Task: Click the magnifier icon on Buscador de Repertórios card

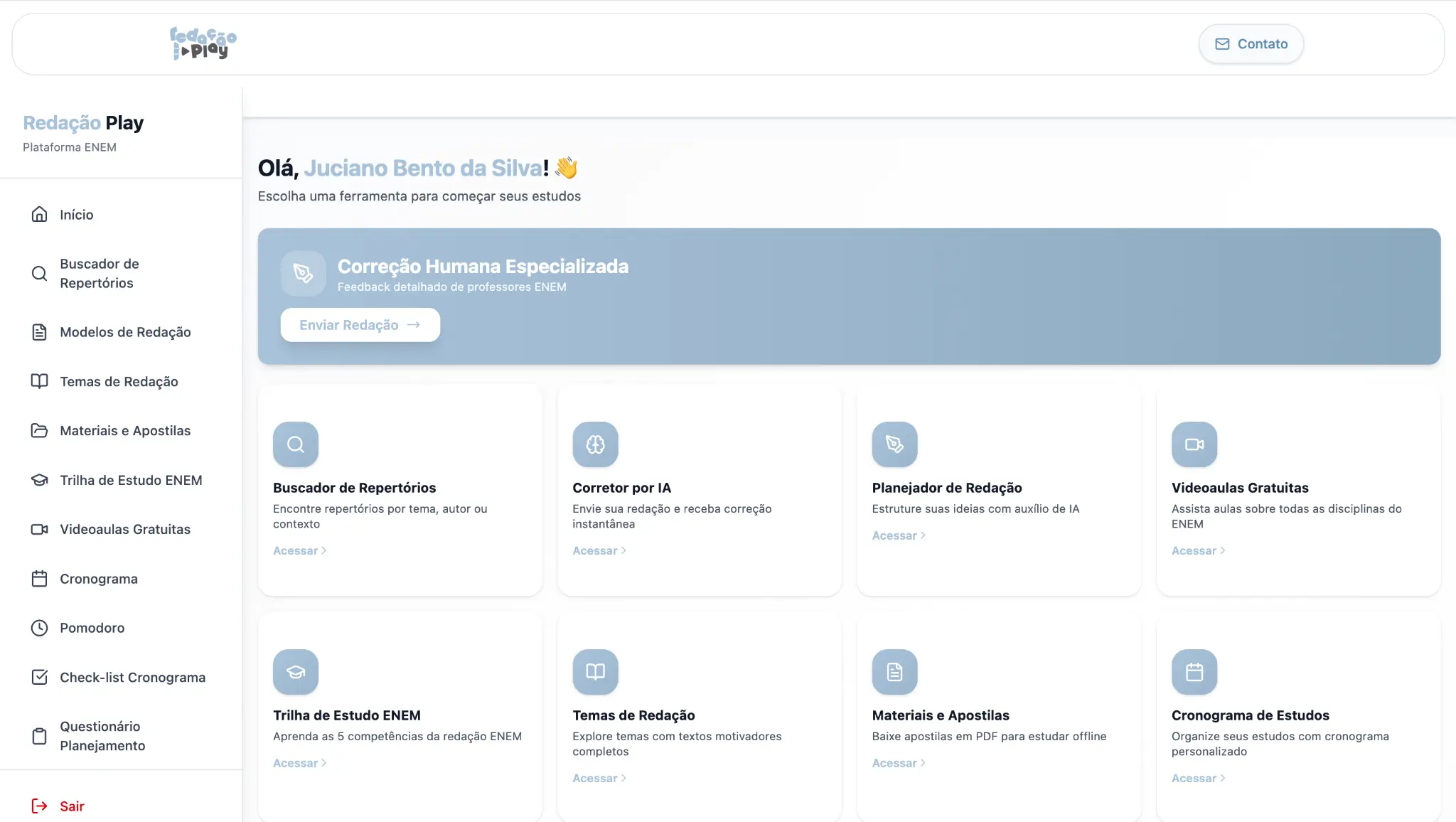Action: pyautogui.click(x=296, y=444)
